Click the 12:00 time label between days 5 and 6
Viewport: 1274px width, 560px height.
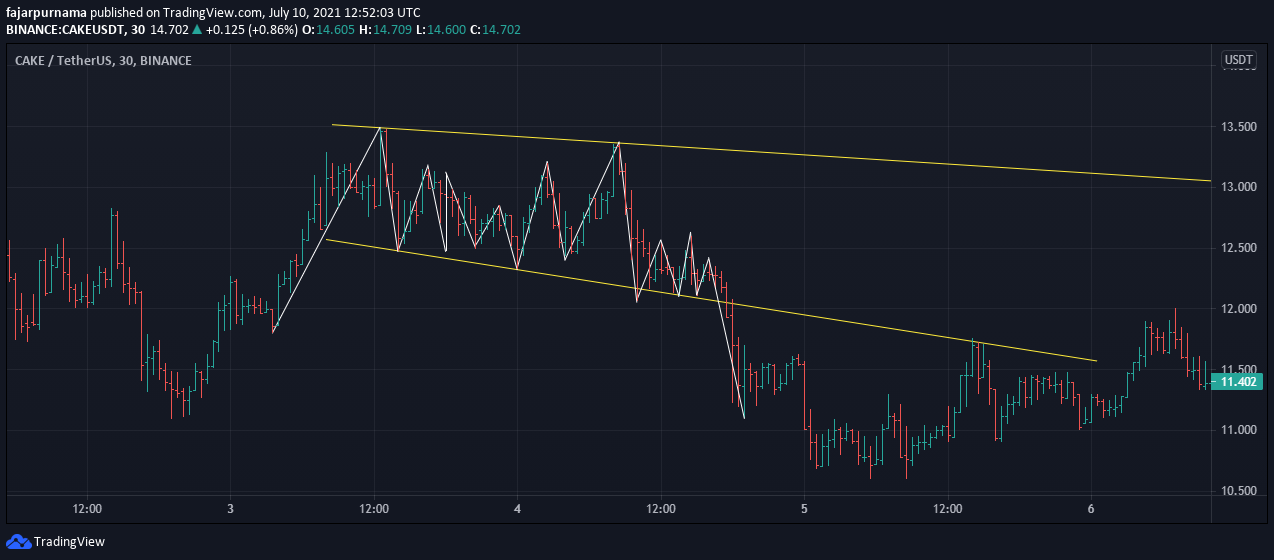(x=948, y=508)
